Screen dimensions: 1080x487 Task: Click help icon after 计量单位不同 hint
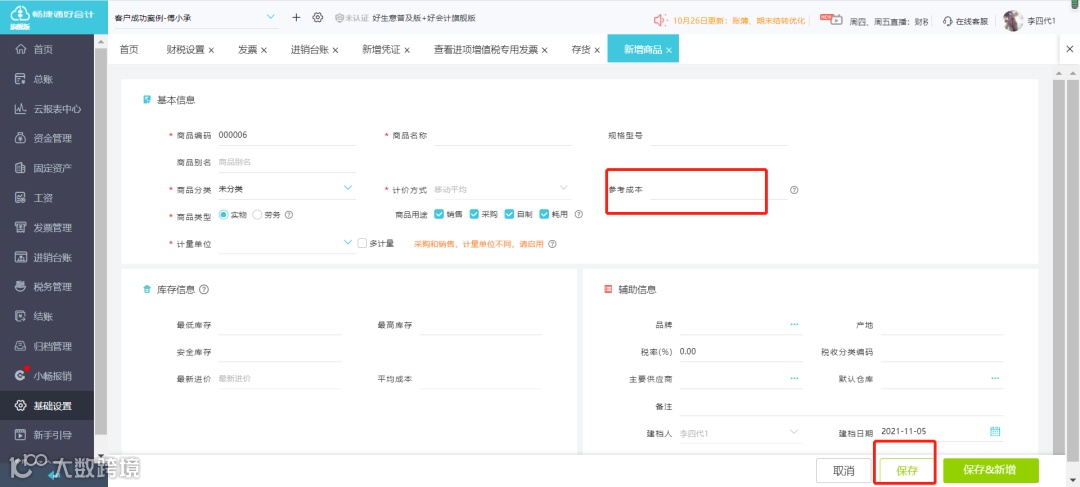(552, 244)
